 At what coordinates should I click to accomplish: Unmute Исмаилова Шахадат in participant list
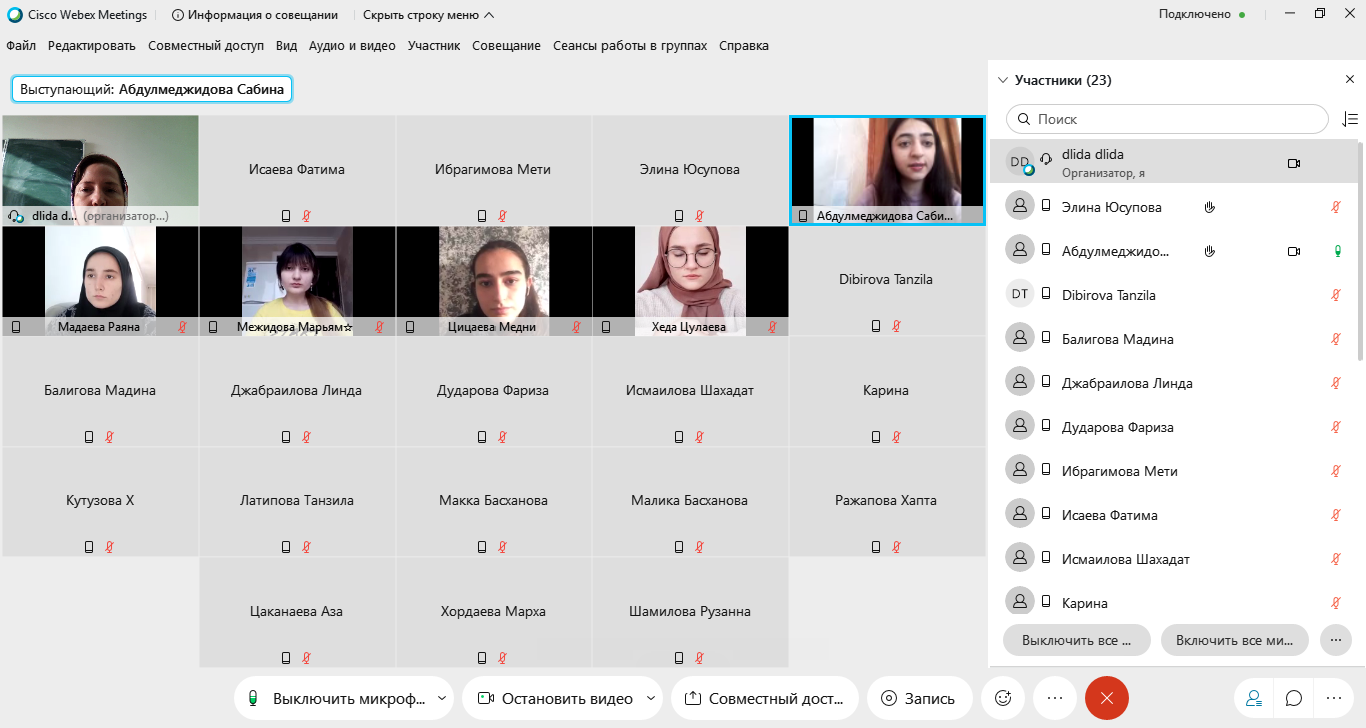(1336, 559)
